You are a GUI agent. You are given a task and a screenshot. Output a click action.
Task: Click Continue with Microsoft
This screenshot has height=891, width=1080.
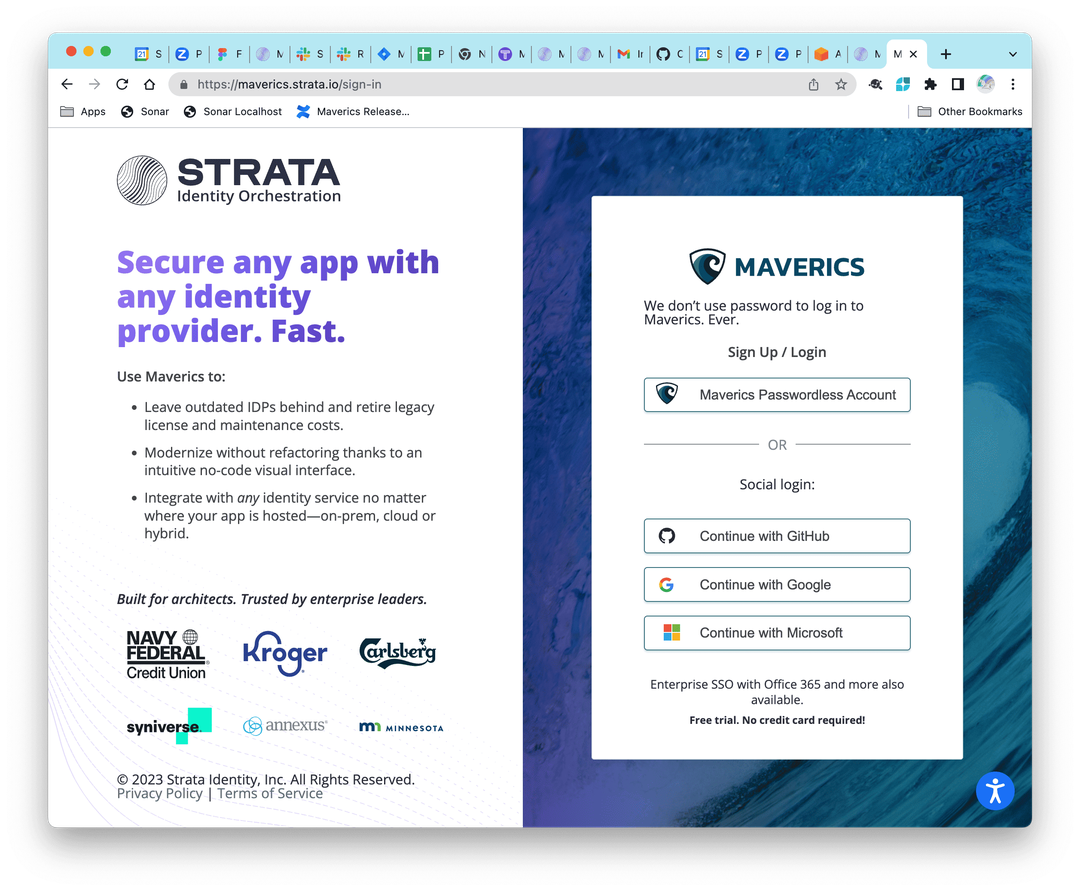pyautogui.click(x=777, y=633)
